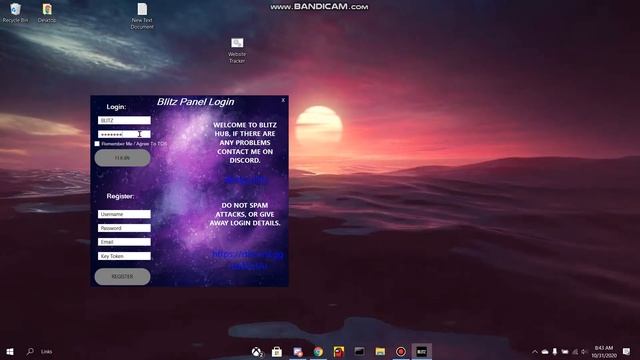Select the Desktop shortcut icon
The width and height of the screenshot is (640, 360).
47,13
